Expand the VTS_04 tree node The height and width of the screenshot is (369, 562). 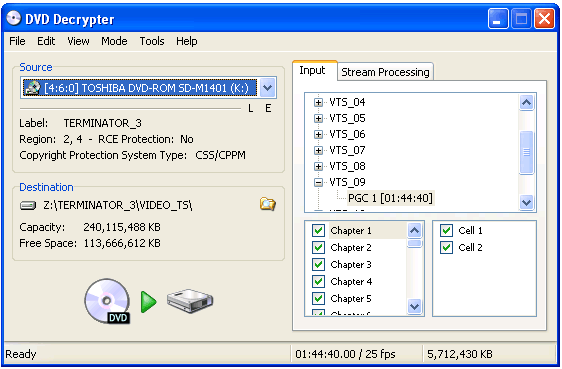(318, 102)
